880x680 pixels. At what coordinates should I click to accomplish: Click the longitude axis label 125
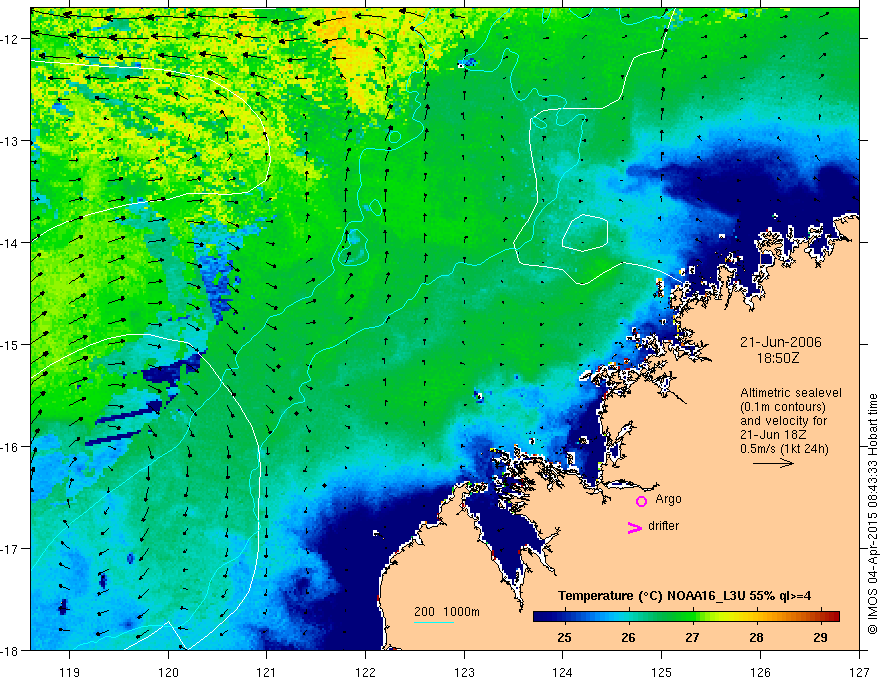(x=662, y=672)
